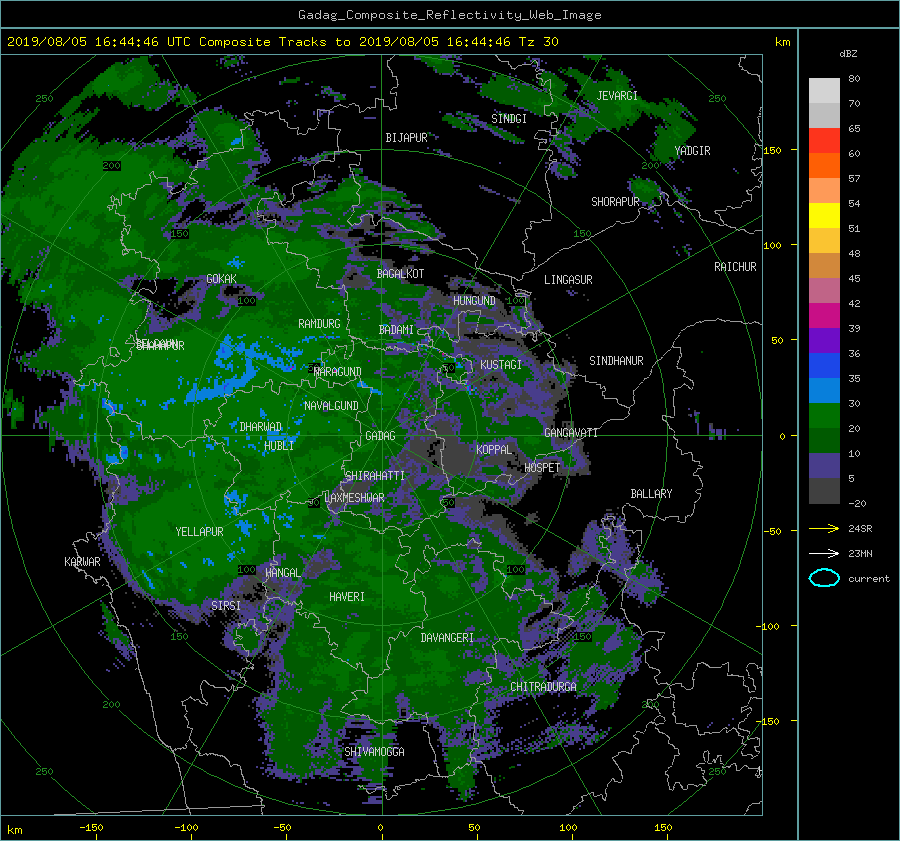Screen dimensions: 900x841
Task: Click the dBZ legend heading
Action: point(848,54)
